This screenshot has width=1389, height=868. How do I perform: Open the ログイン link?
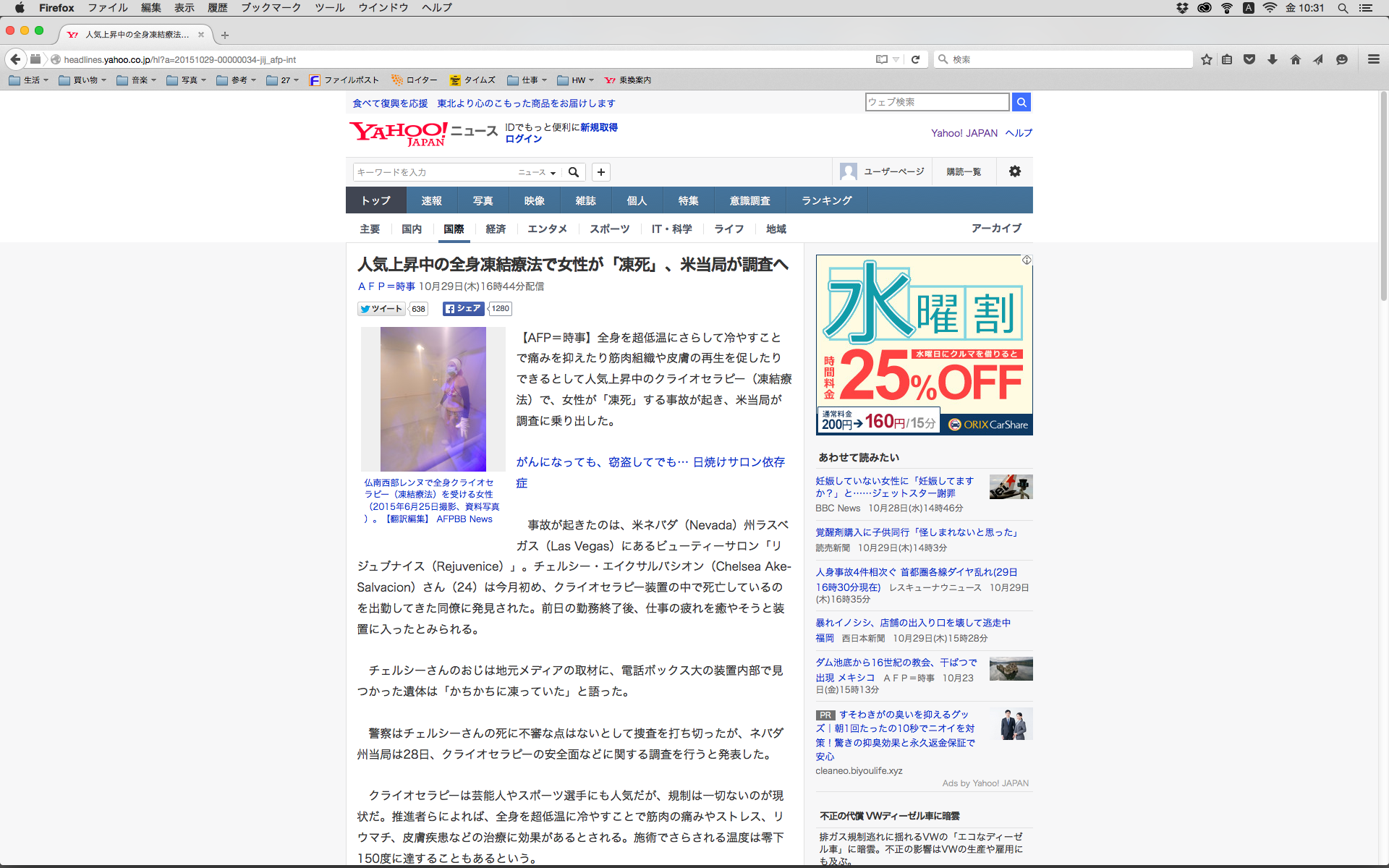(523, 139)
